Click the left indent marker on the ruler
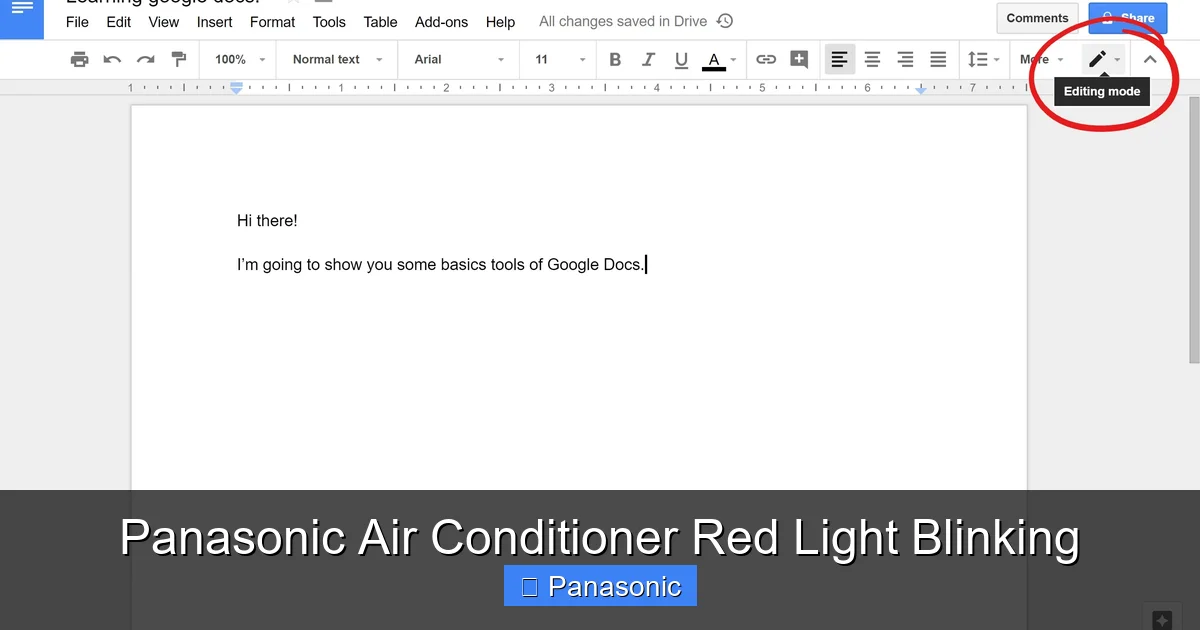 pyautogui.click(x=237, y=88)
